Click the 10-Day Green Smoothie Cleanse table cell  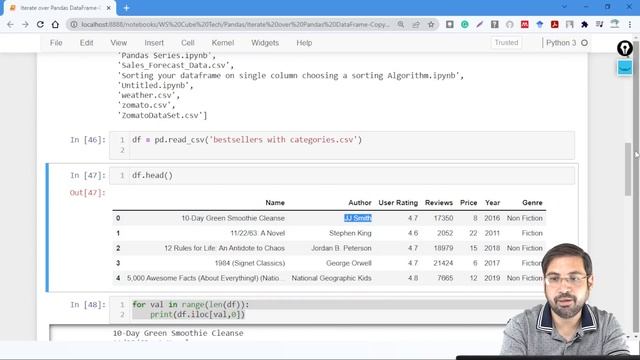tap(233, 218)
